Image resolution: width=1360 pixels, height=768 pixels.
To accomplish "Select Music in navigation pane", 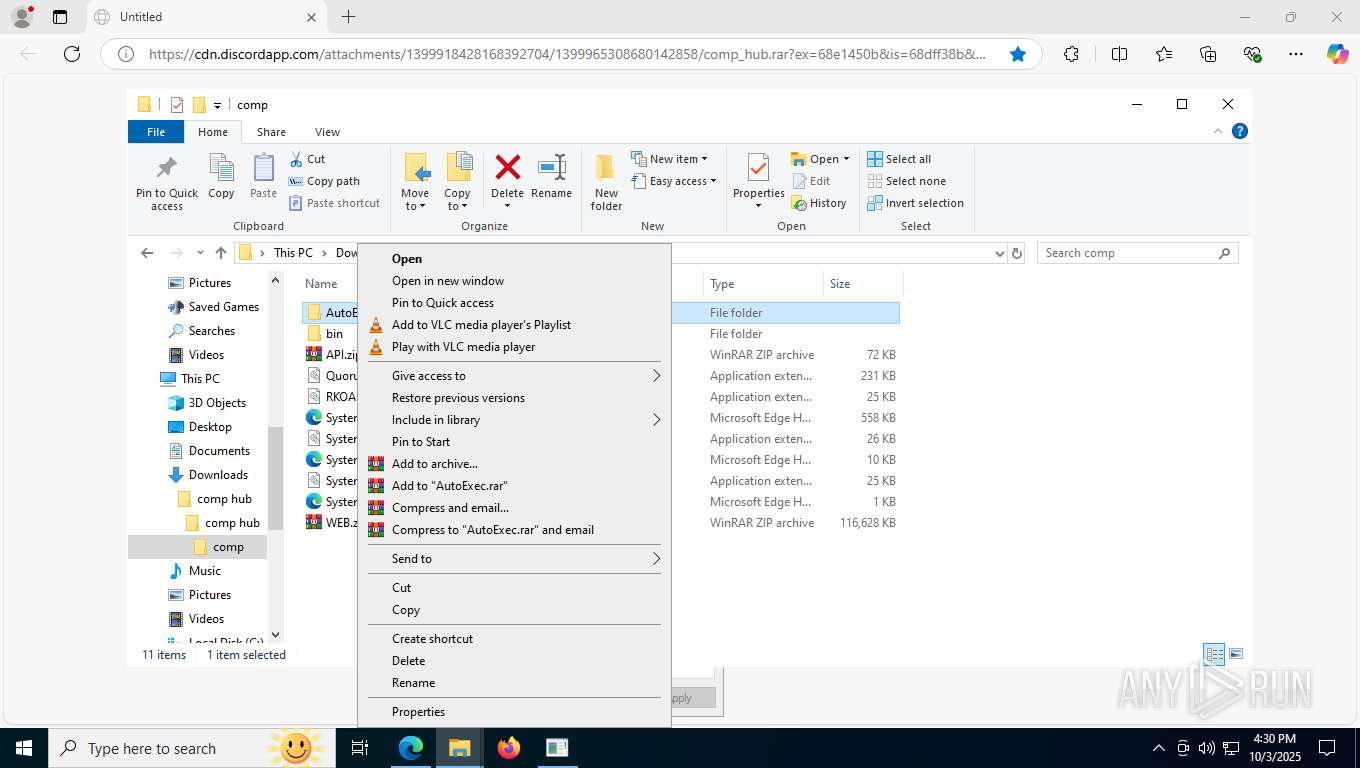I will point(194,571).
